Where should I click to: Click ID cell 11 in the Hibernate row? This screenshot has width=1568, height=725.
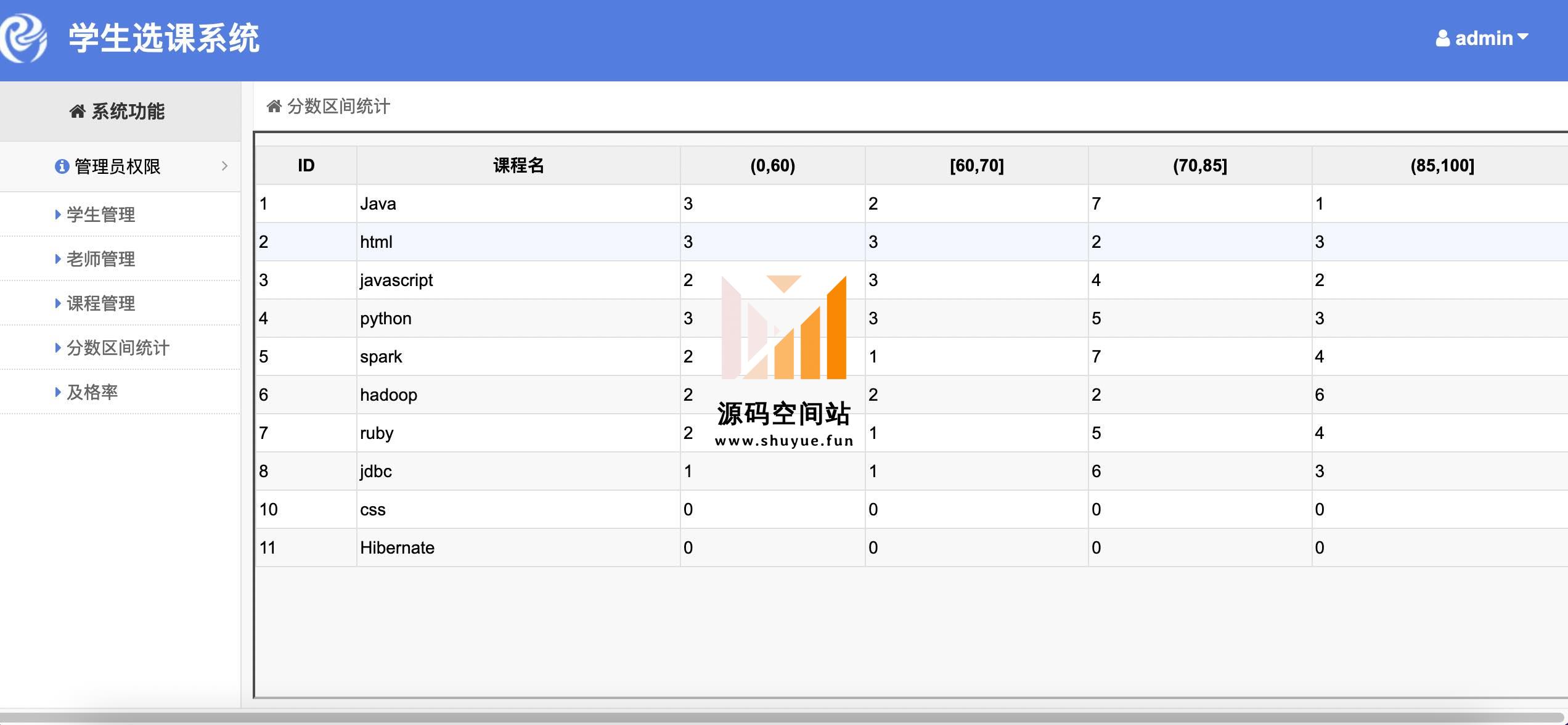(x=306, y=547)
